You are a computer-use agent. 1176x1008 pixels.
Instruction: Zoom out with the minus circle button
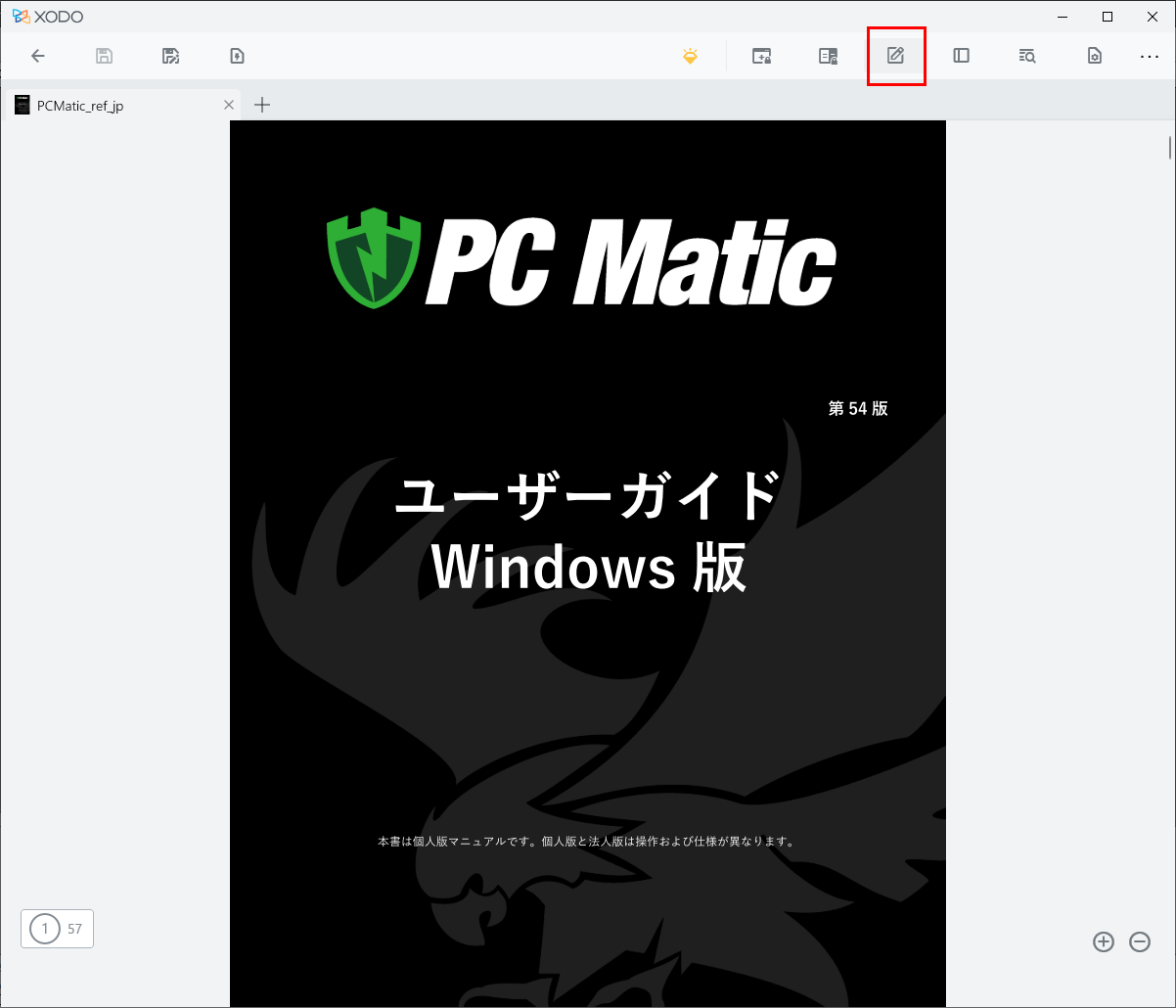click(1140, 941)
